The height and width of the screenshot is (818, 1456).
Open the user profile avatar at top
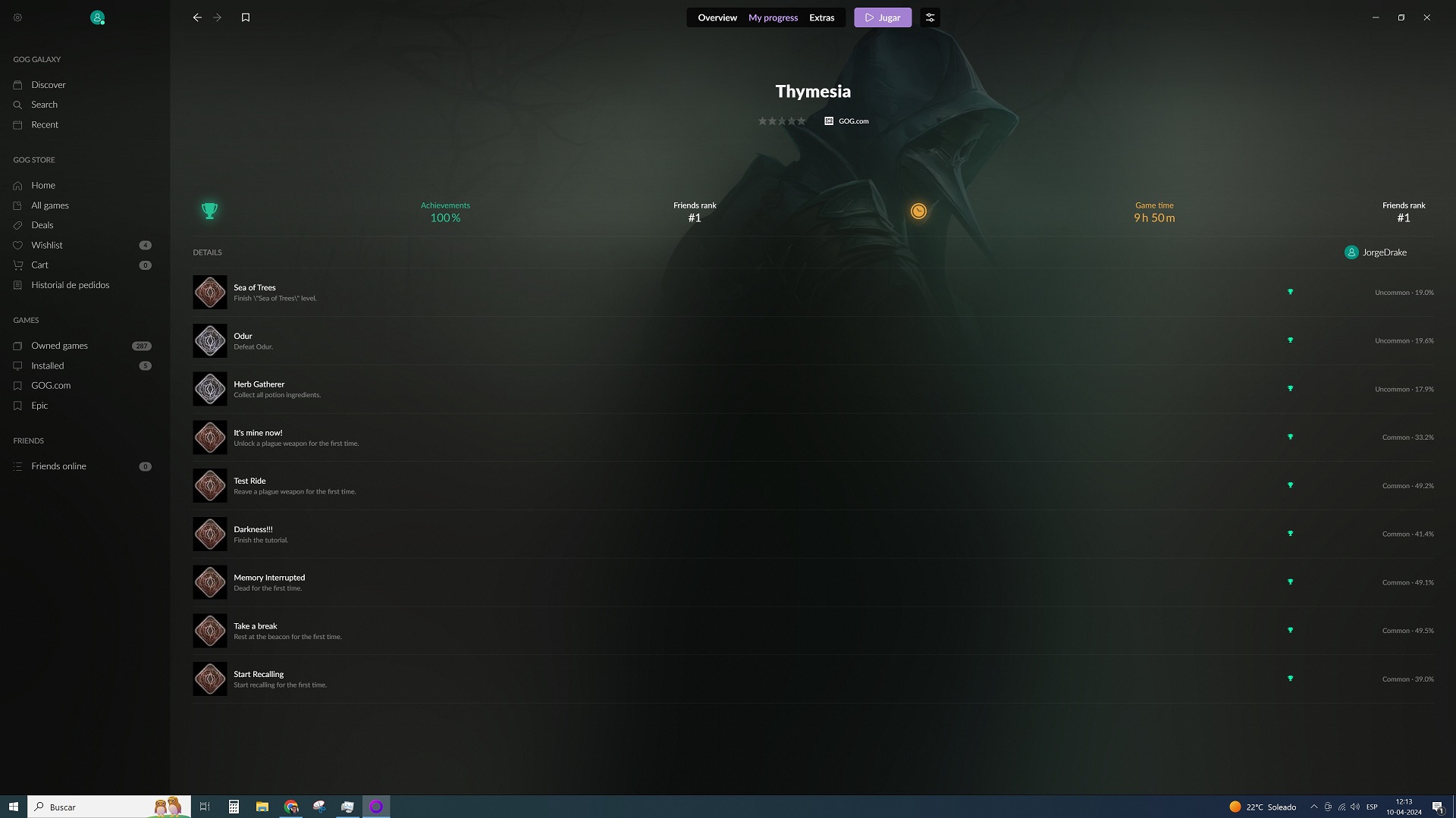coord(97,17)
